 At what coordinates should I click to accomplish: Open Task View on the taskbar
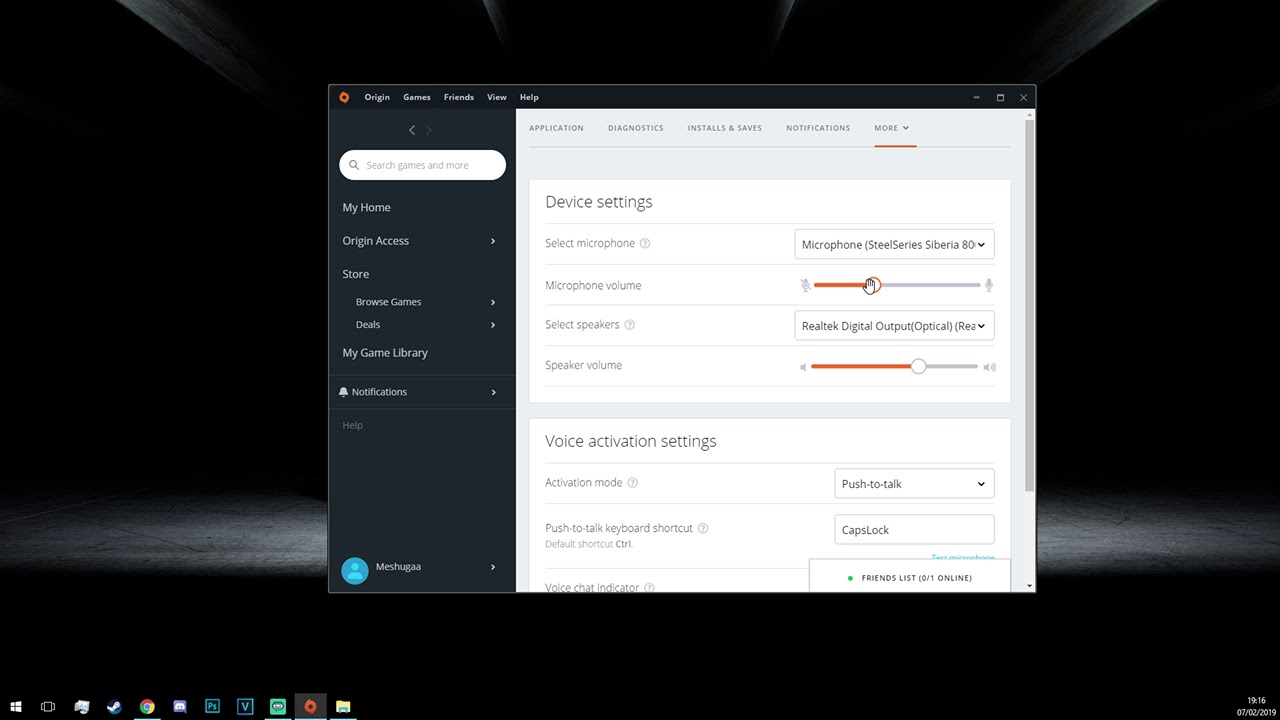(48, 706)
